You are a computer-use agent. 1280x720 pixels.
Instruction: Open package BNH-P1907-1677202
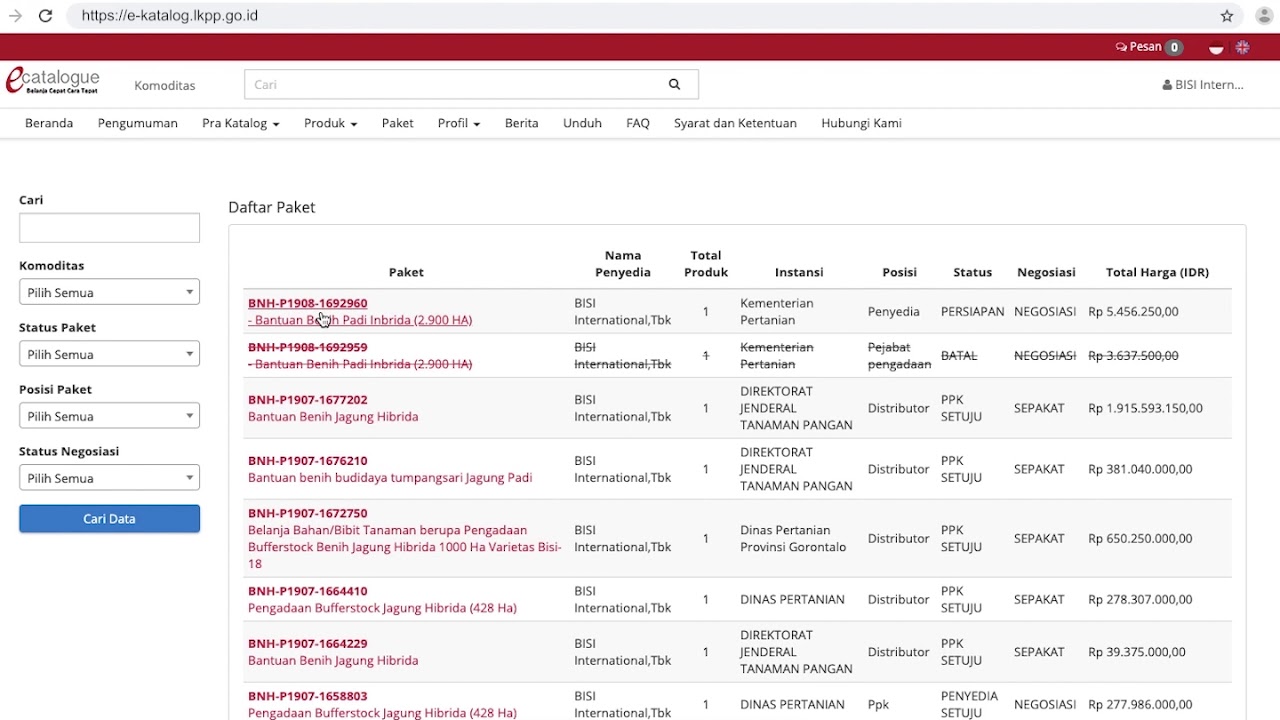[307, 399]
